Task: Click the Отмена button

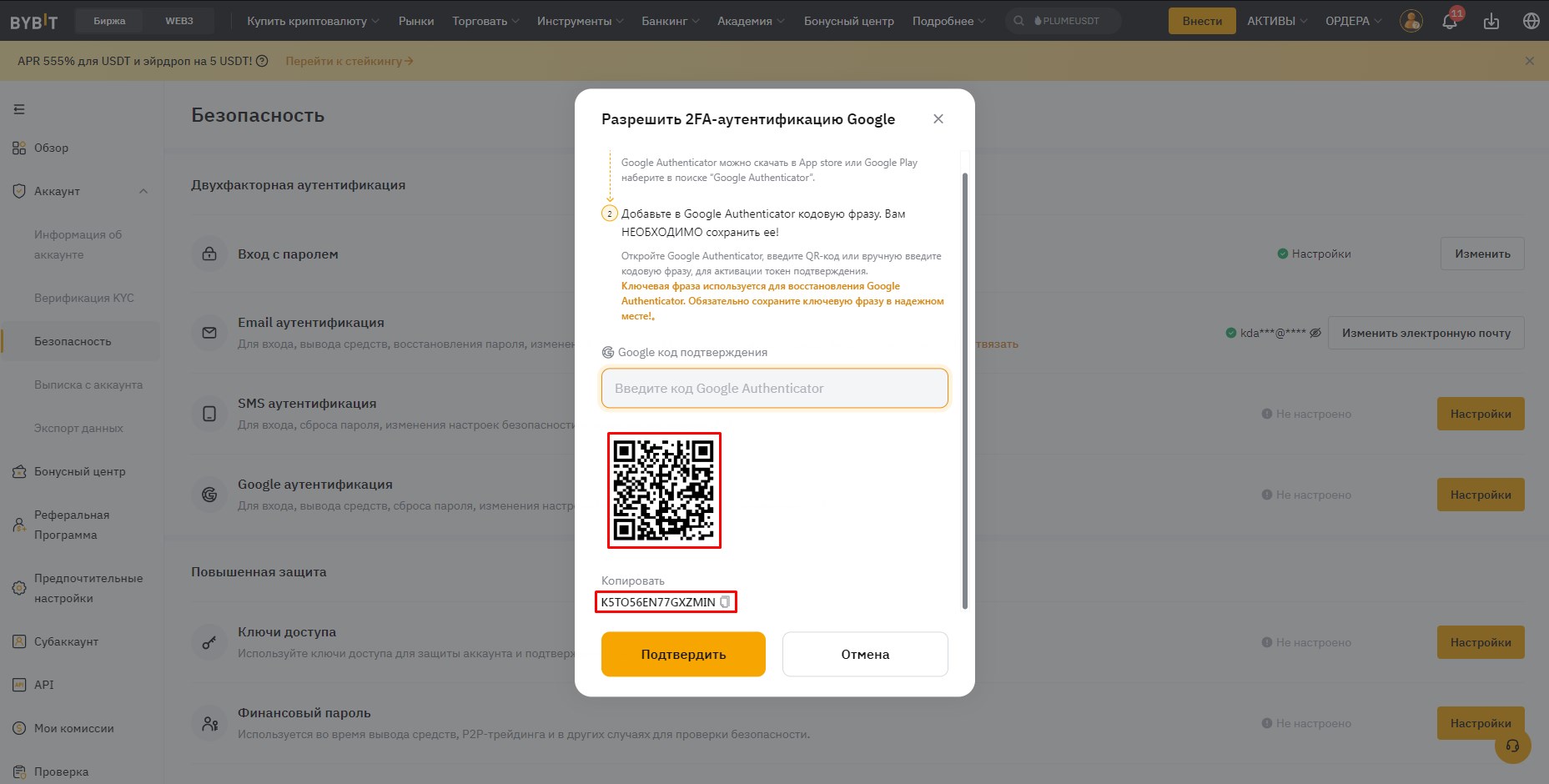Action: click(865, 654)
